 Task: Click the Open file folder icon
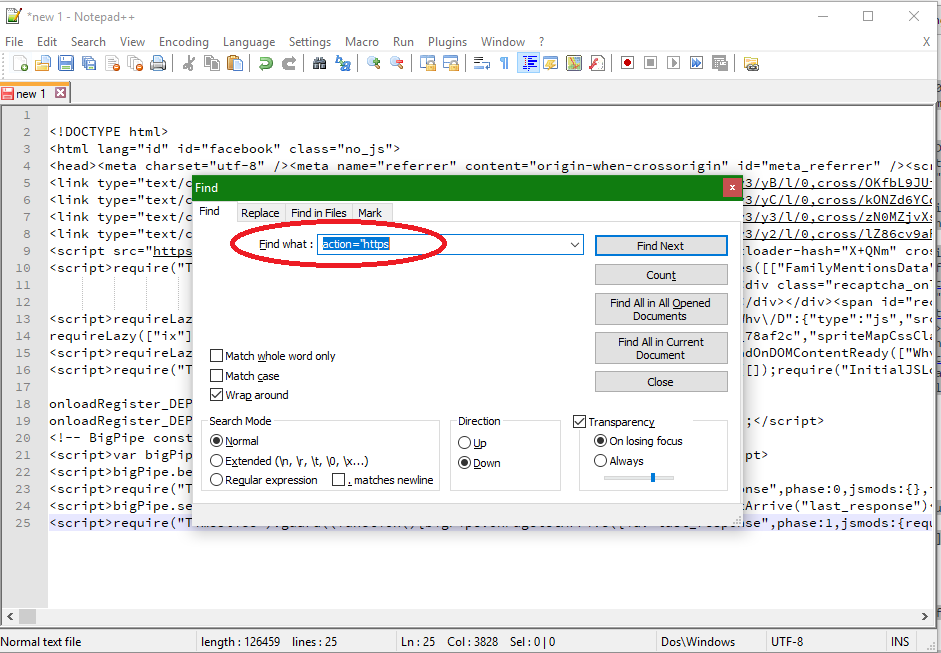(43, 63)
